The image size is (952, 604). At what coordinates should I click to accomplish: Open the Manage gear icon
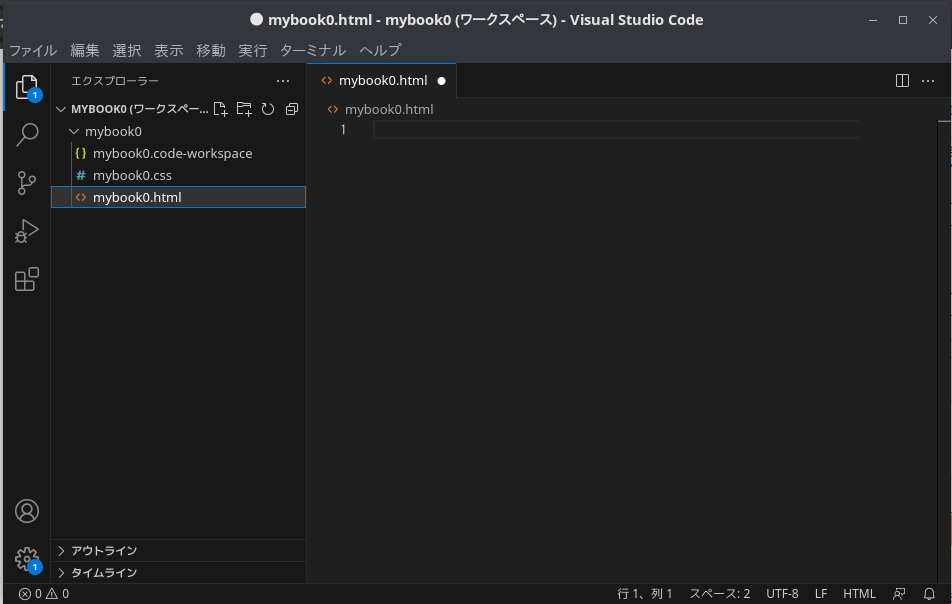point(27,559)
